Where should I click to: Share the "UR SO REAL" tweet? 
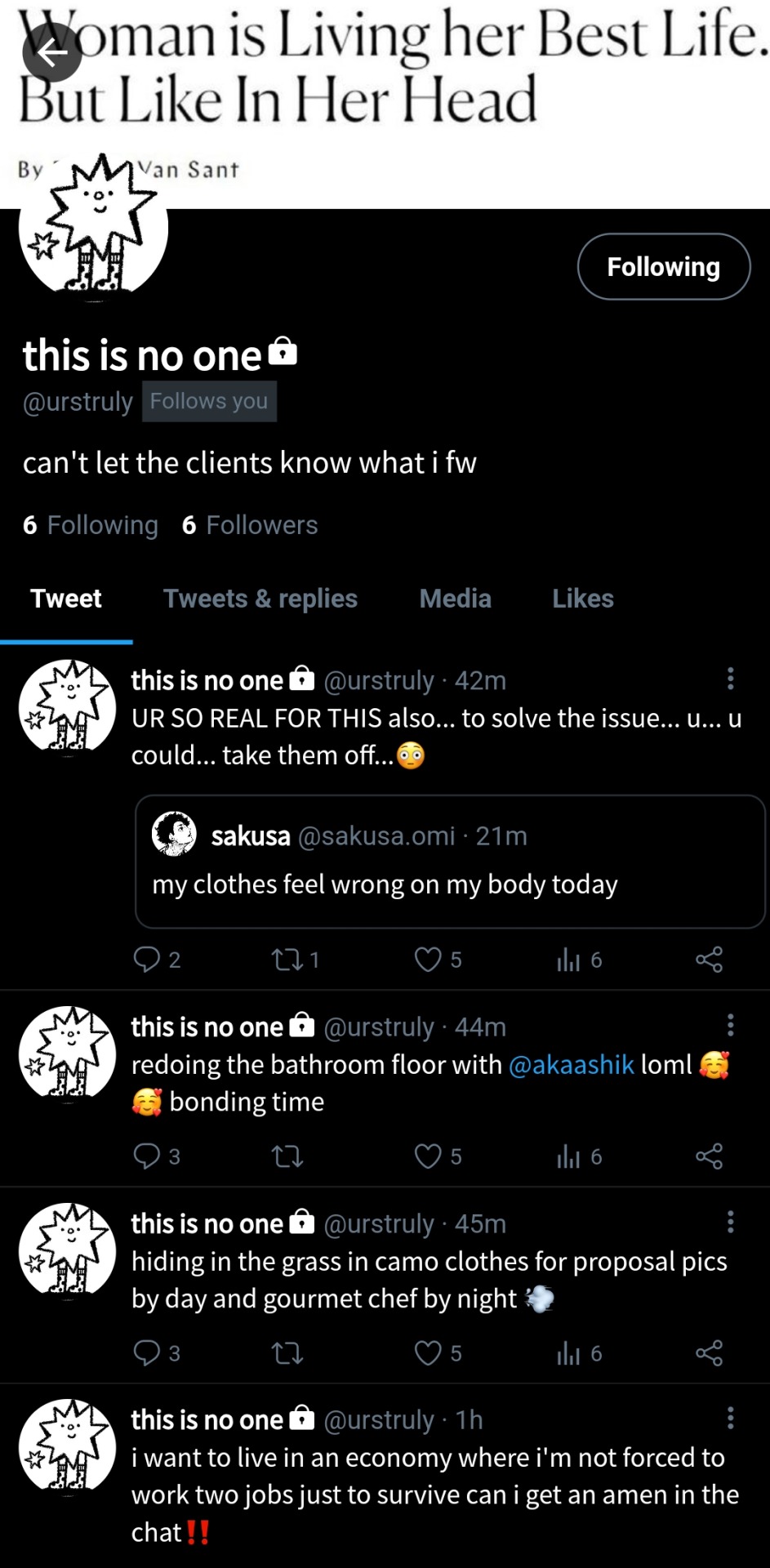tap(709, 959)
